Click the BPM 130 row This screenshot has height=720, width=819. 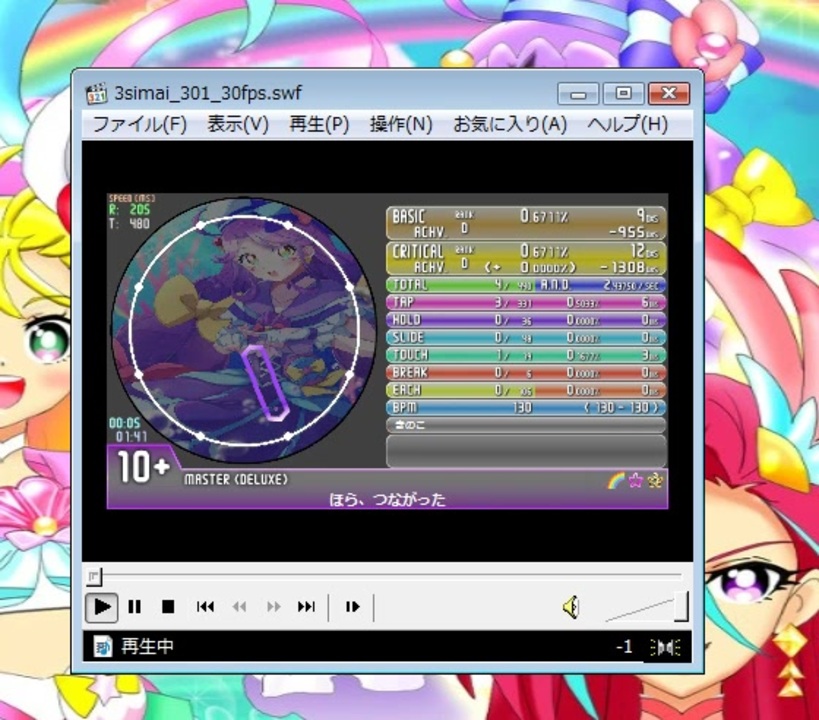526,408
